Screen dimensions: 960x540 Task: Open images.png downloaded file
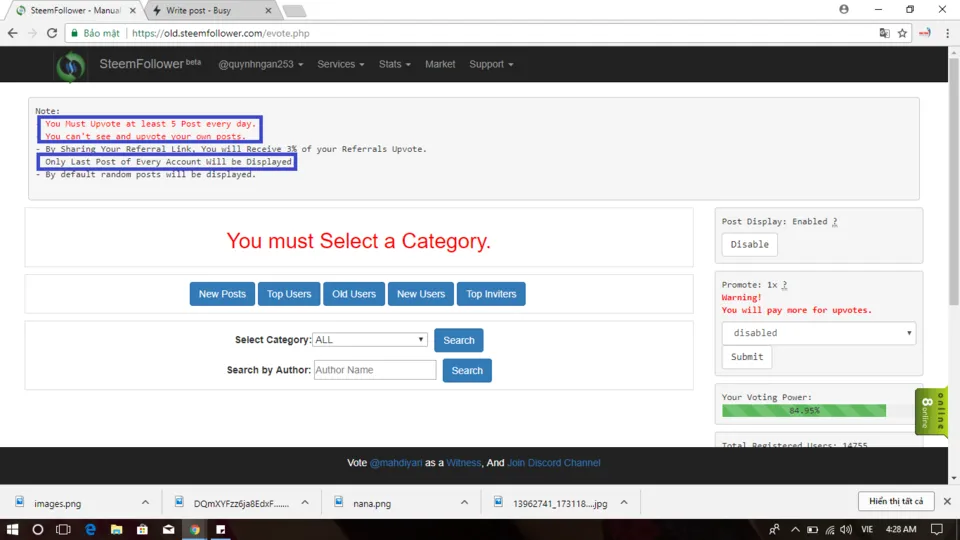coord(58,503)
